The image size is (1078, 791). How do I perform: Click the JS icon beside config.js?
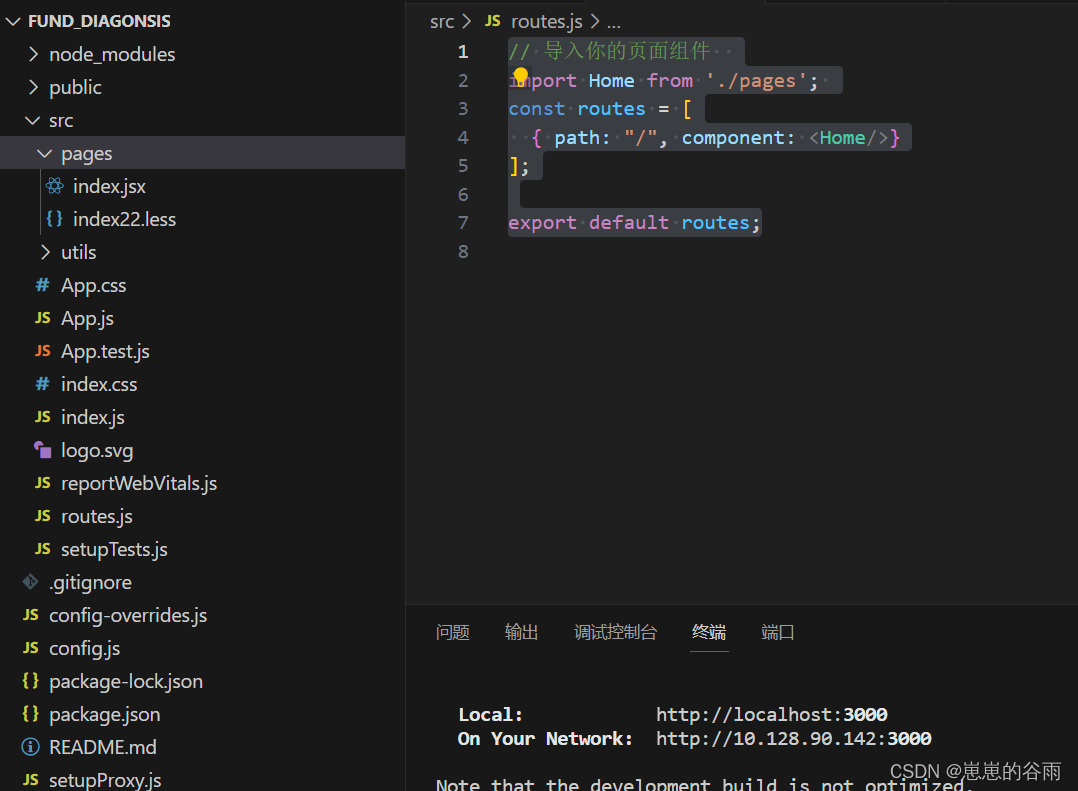[30, 648]
